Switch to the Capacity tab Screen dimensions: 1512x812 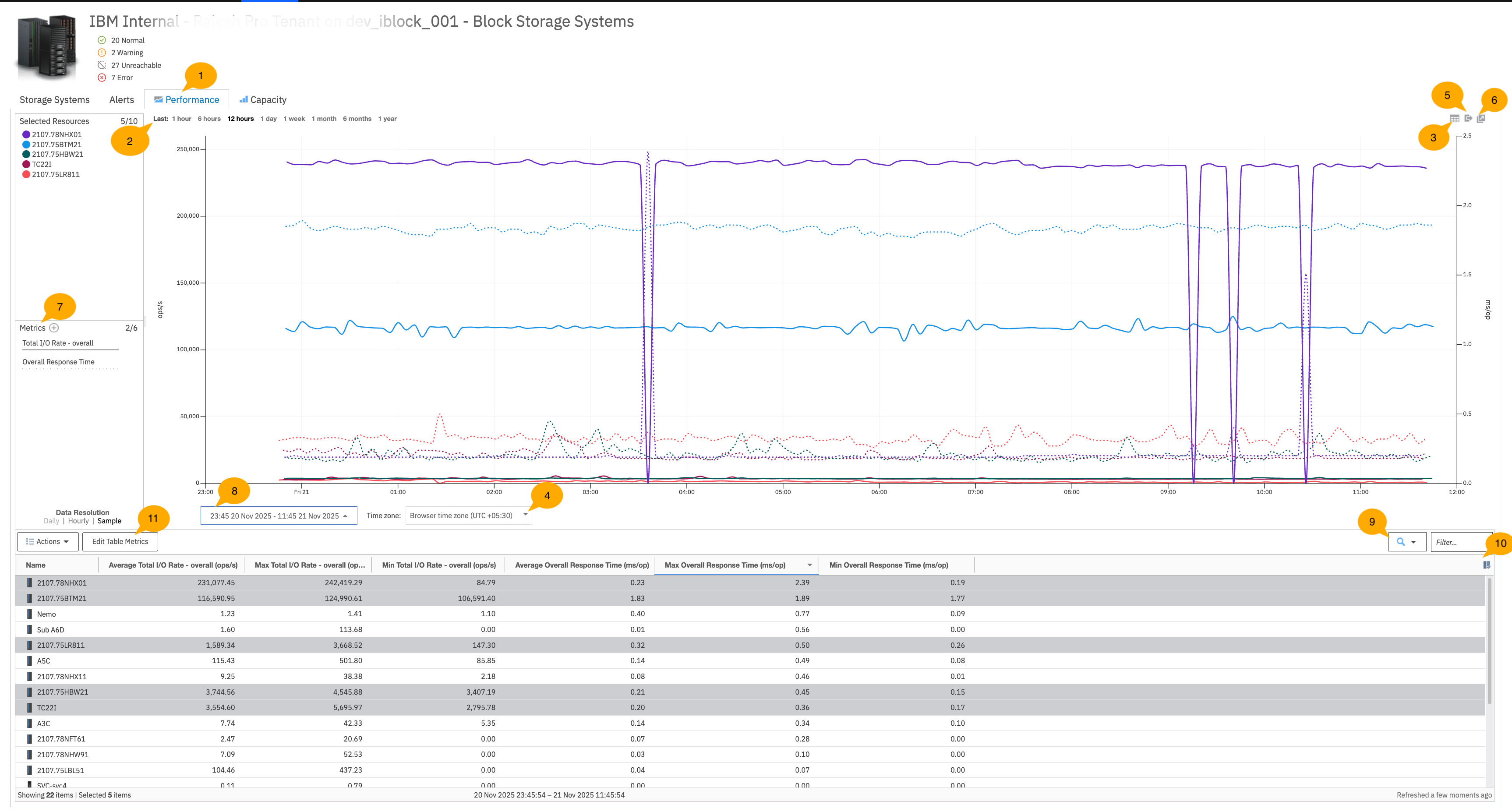pyautogui.click(x=263, y=100)
